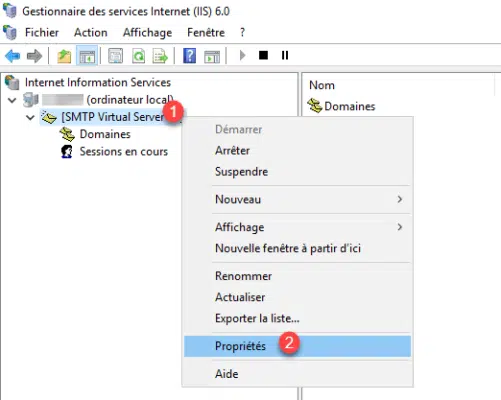This screenshot has height=400, width=501.
Task: Select Arrêter in the context menu
Action: (x=232, y=150)
